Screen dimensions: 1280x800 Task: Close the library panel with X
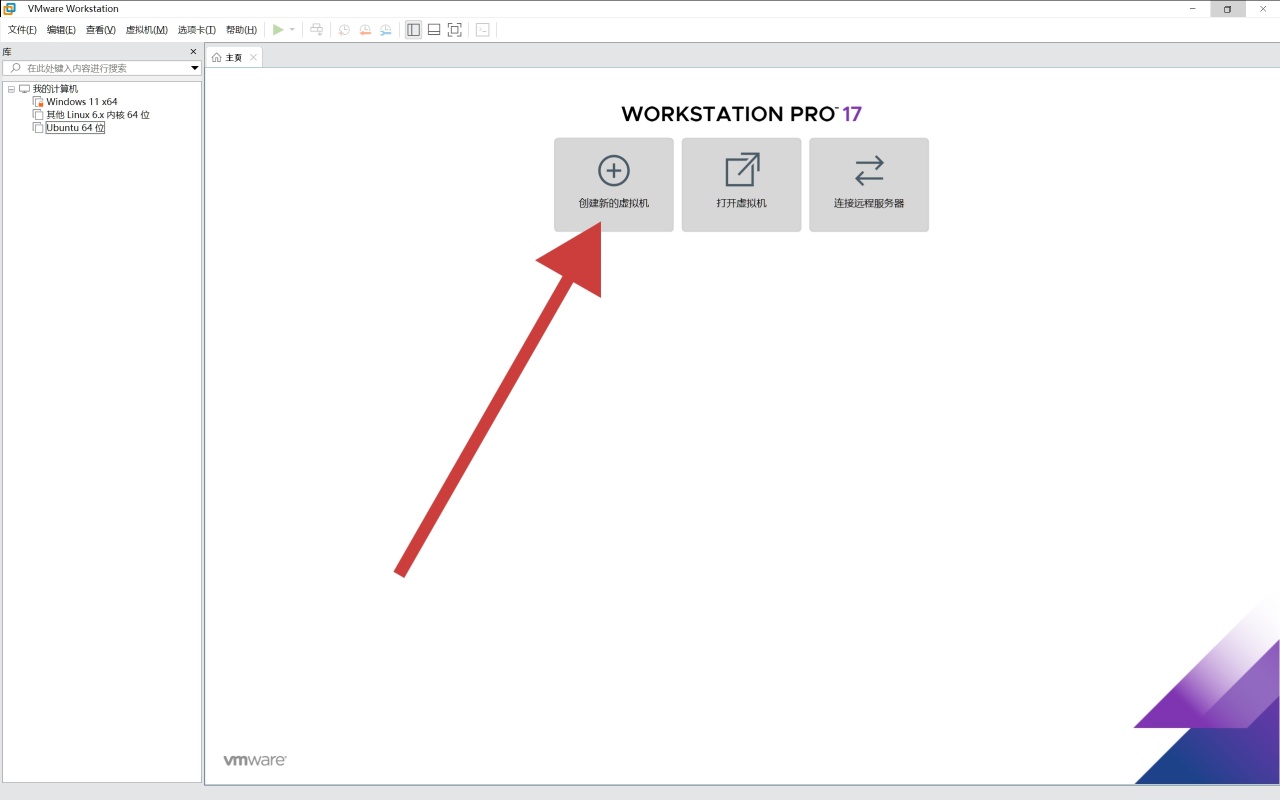coord(194,52)
